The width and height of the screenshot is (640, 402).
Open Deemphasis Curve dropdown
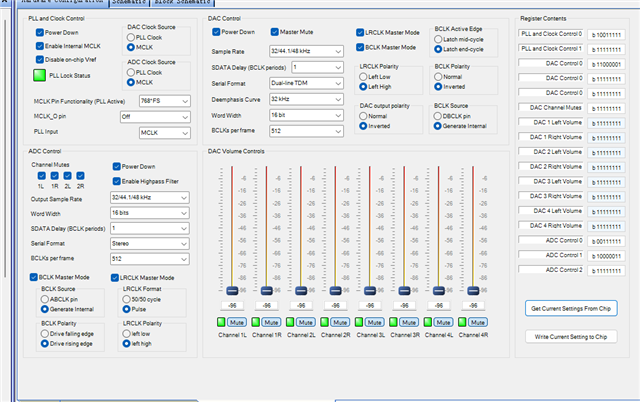[x=306, y=99]
